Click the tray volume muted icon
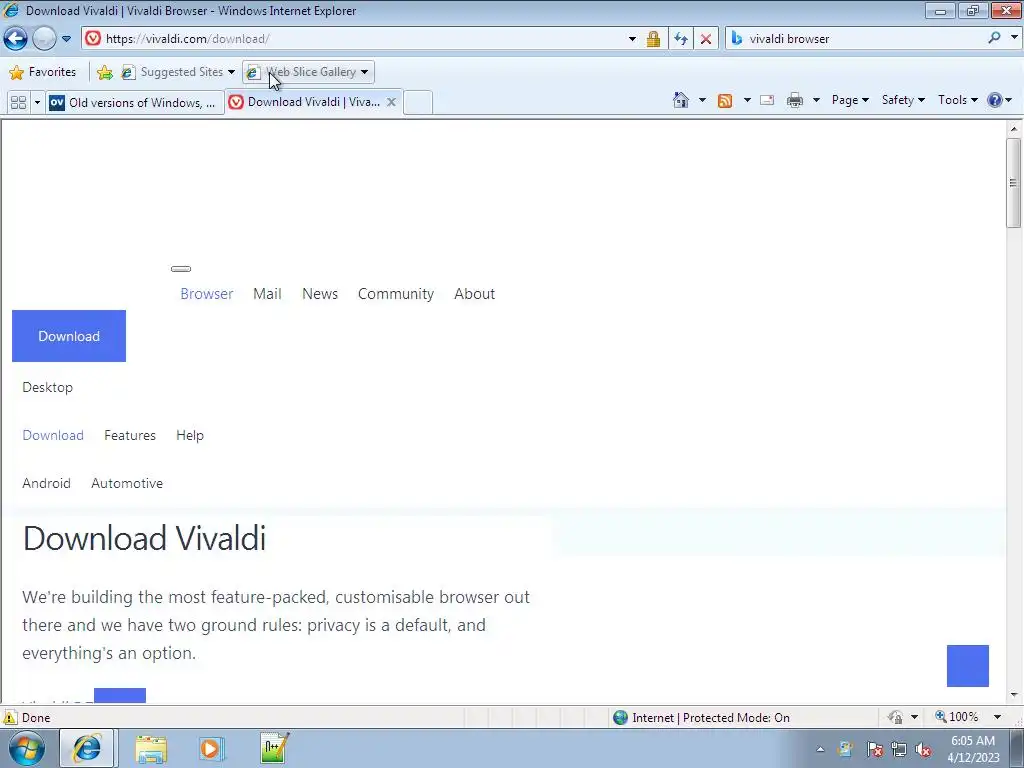Viewport: 1024px width, 768px height. 923,750
